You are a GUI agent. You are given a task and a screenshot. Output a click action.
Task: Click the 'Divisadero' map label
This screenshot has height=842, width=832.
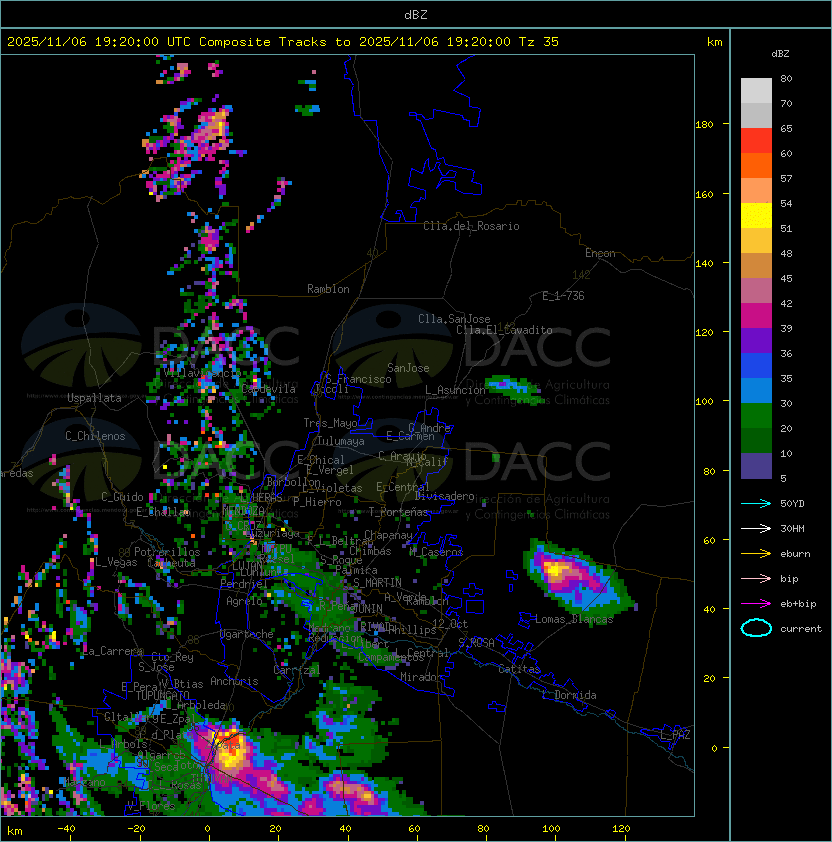[x=444, y=496]
